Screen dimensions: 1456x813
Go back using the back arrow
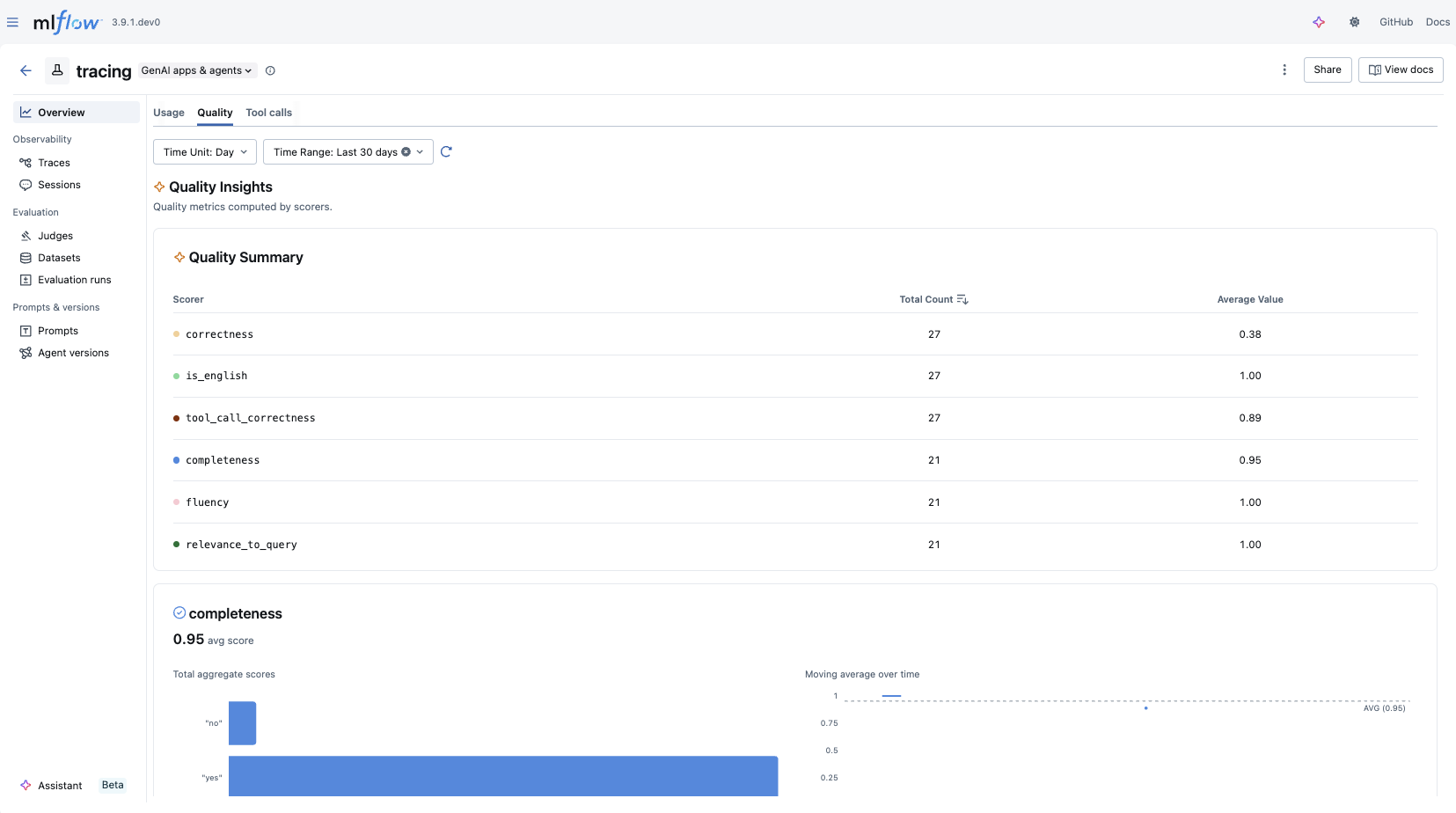[26, 70]
